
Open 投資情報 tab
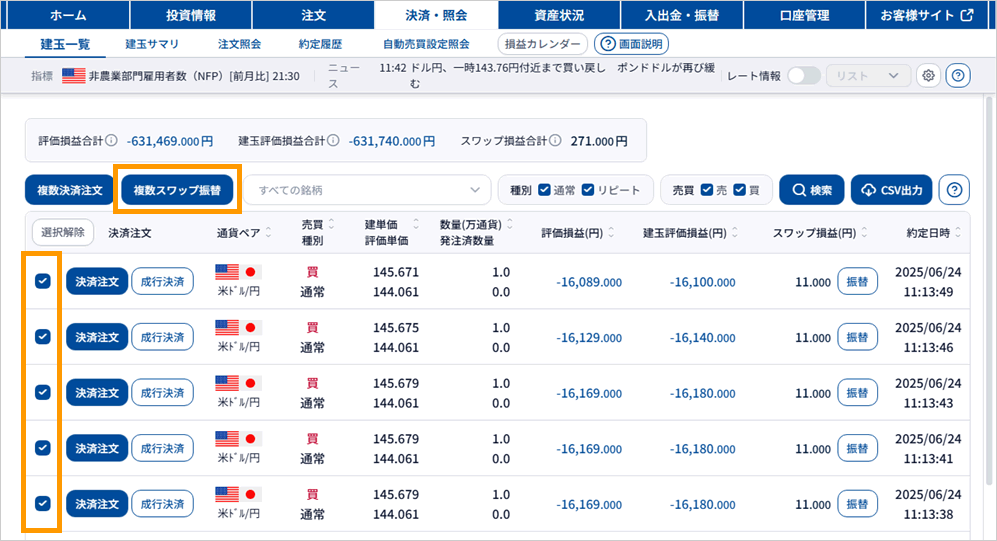(x=191, y=15)
